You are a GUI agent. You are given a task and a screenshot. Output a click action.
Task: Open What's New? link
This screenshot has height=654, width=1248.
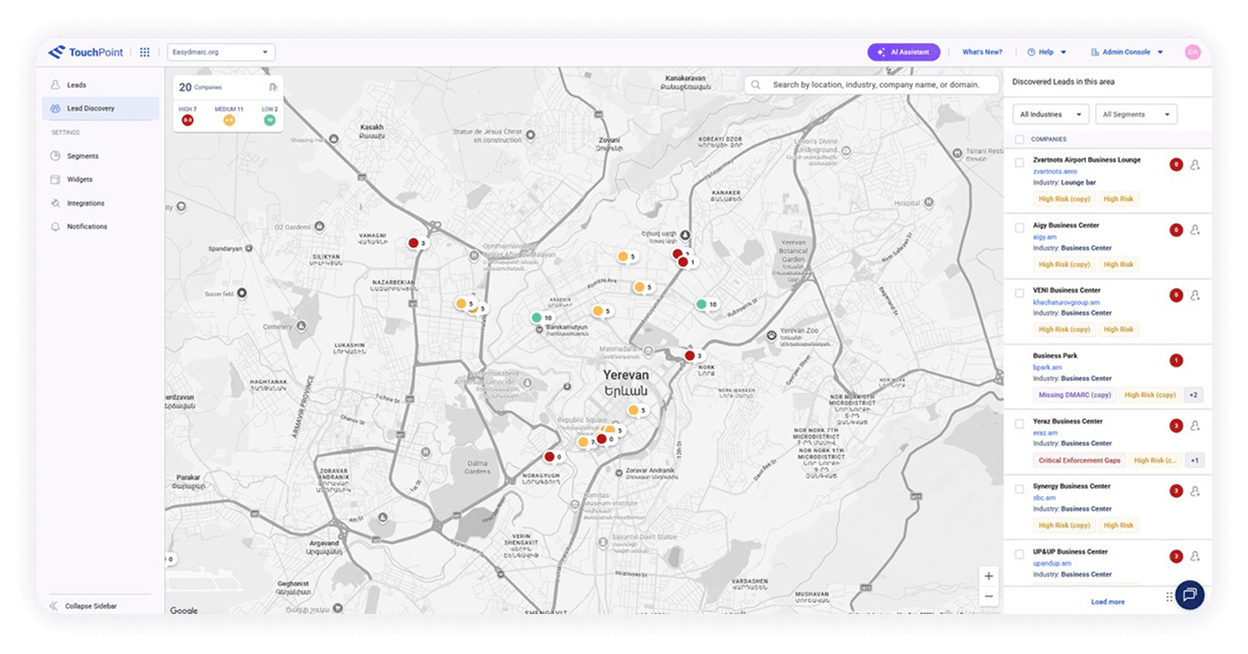982,52
